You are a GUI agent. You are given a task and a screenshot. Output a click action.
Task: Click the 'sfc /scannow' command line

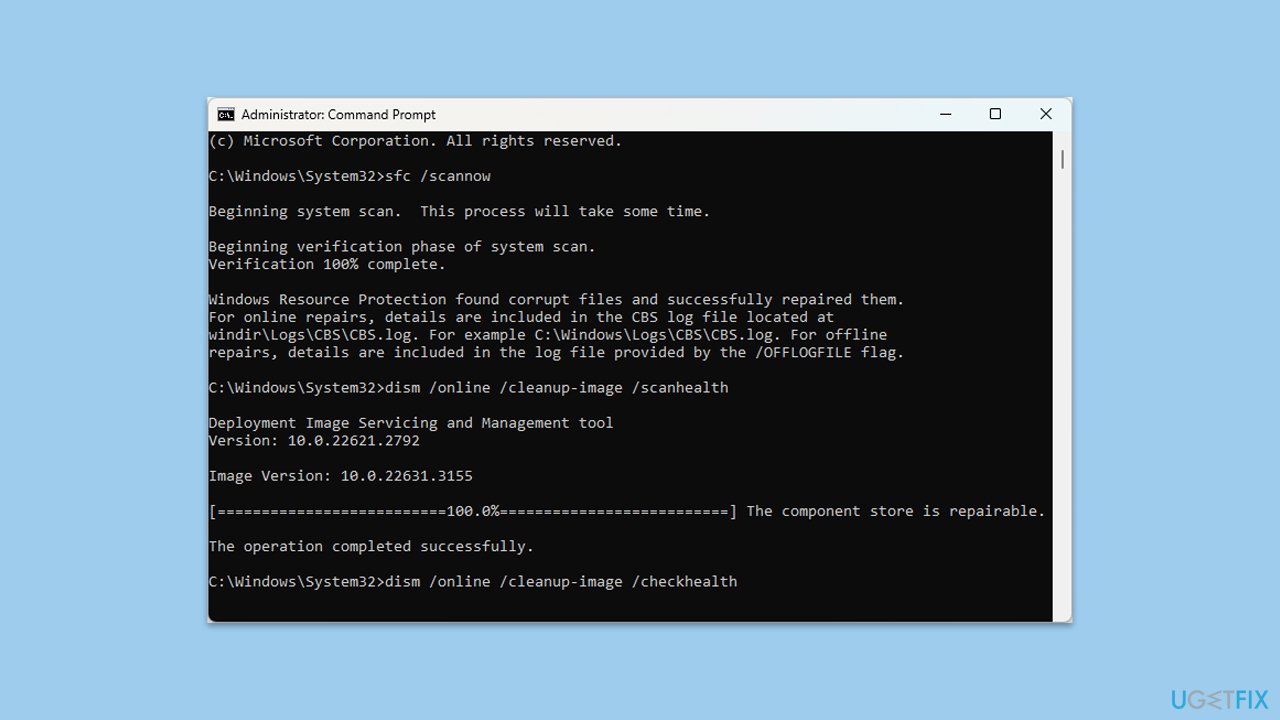[x=349, y=176]
